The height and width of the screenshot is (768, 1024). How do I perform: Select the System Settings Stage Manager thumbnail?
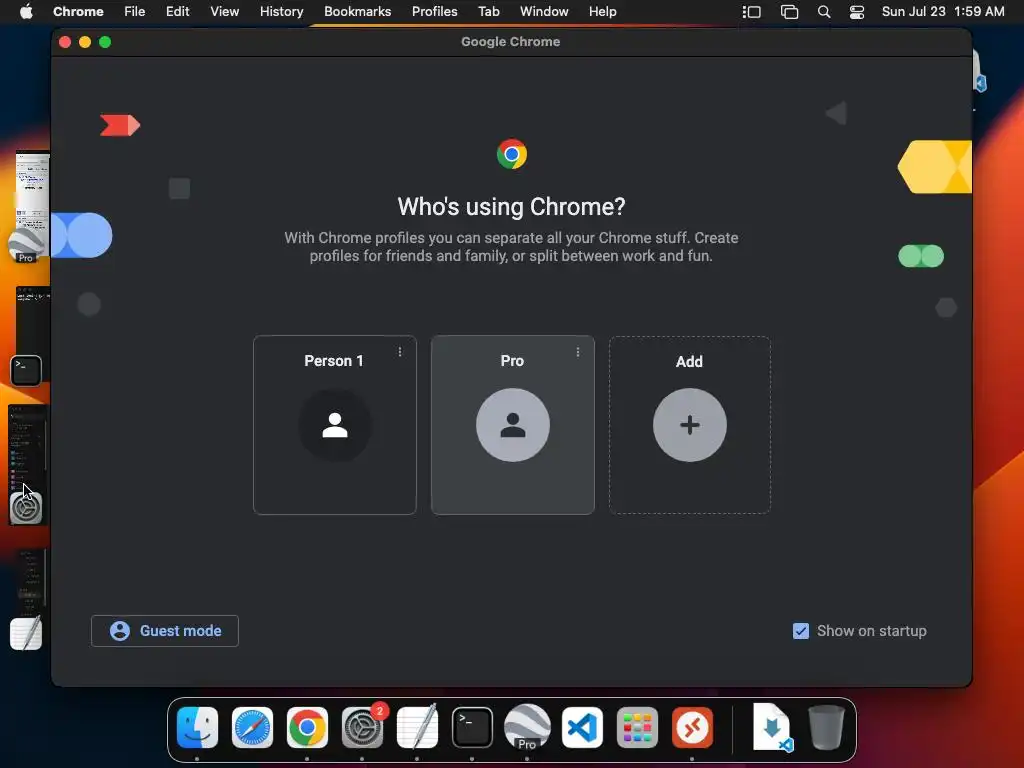28,465
